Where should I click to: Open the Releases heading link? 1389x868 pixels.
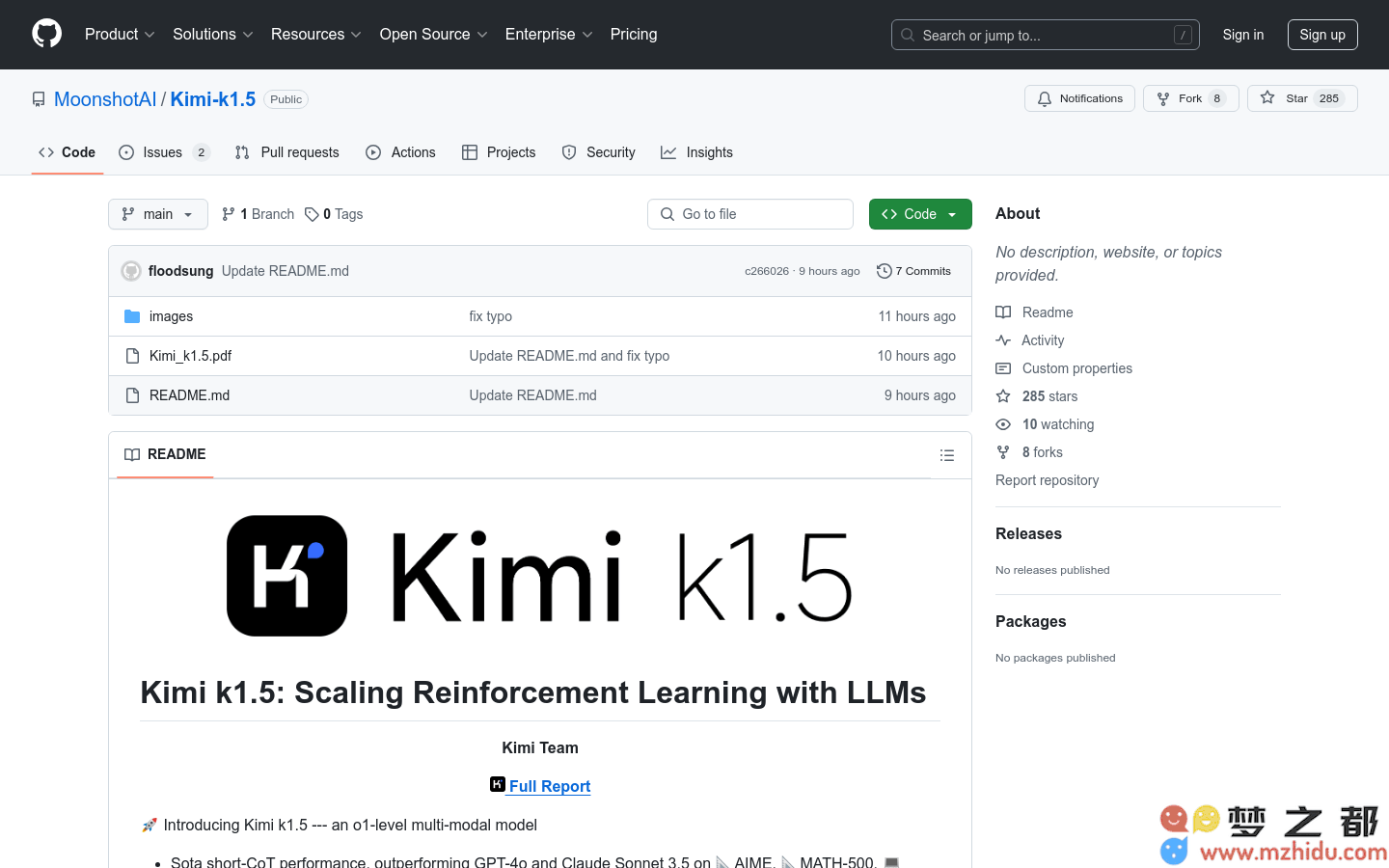pos(1028,533)
